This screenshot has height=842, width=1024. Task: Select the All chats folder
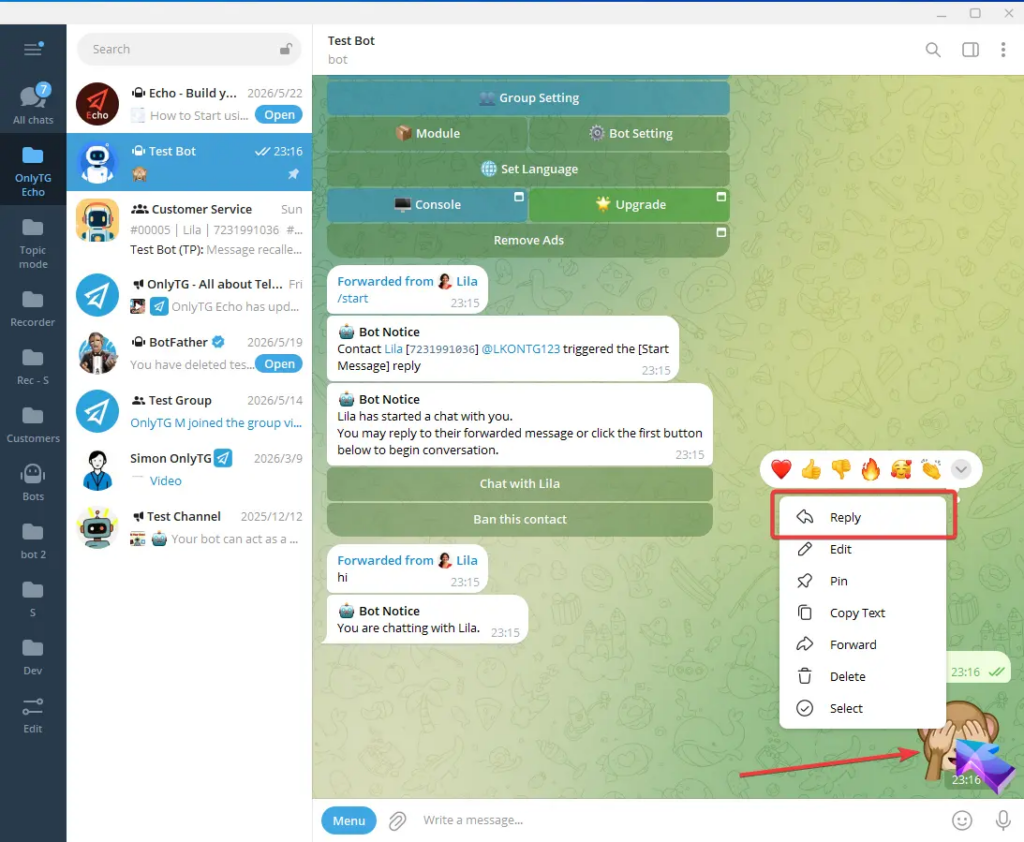coord(33,104)
